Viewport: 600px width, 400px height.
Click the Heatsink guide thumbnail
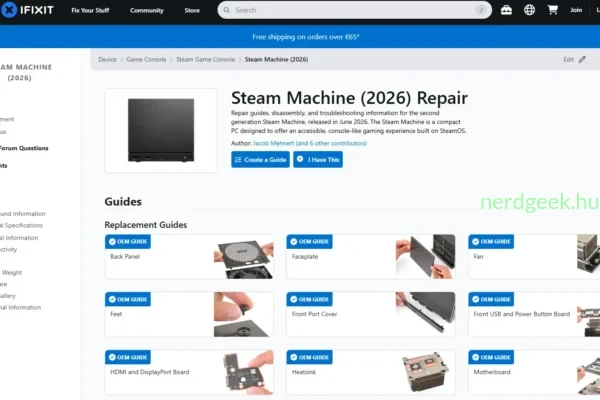tap(426, 372)
